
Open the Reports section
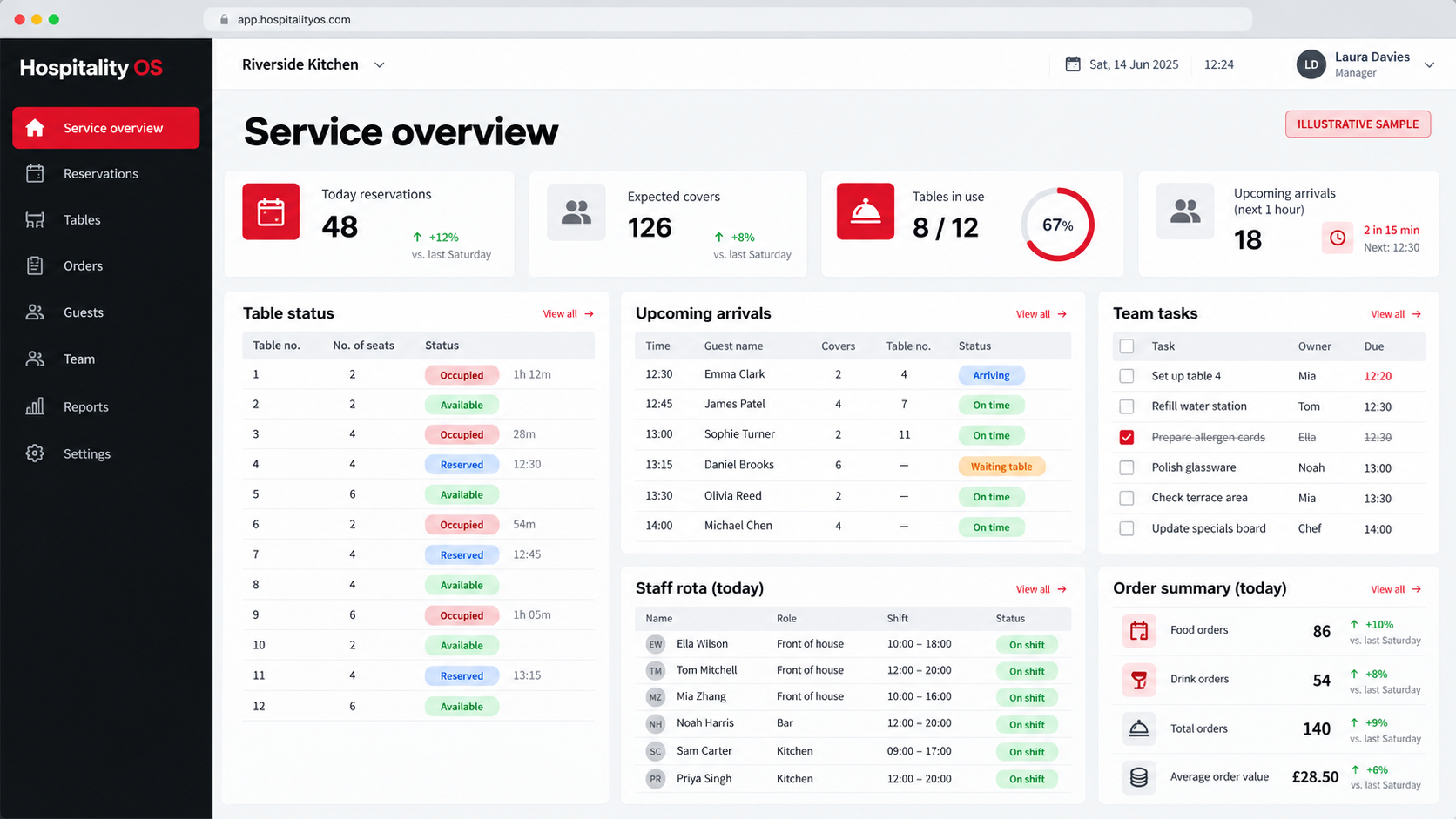coord(105,406)
